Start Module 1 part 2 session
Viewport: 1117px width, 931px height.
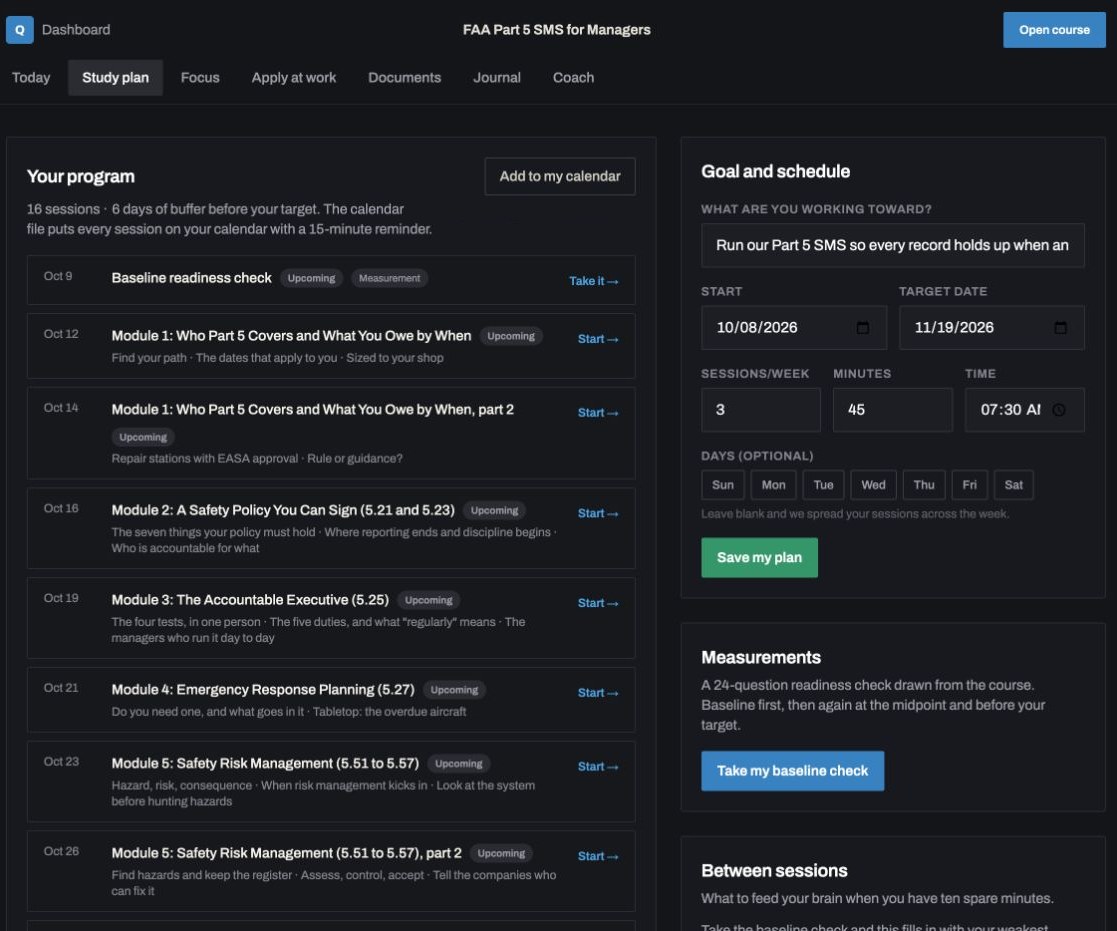[598, 412]
